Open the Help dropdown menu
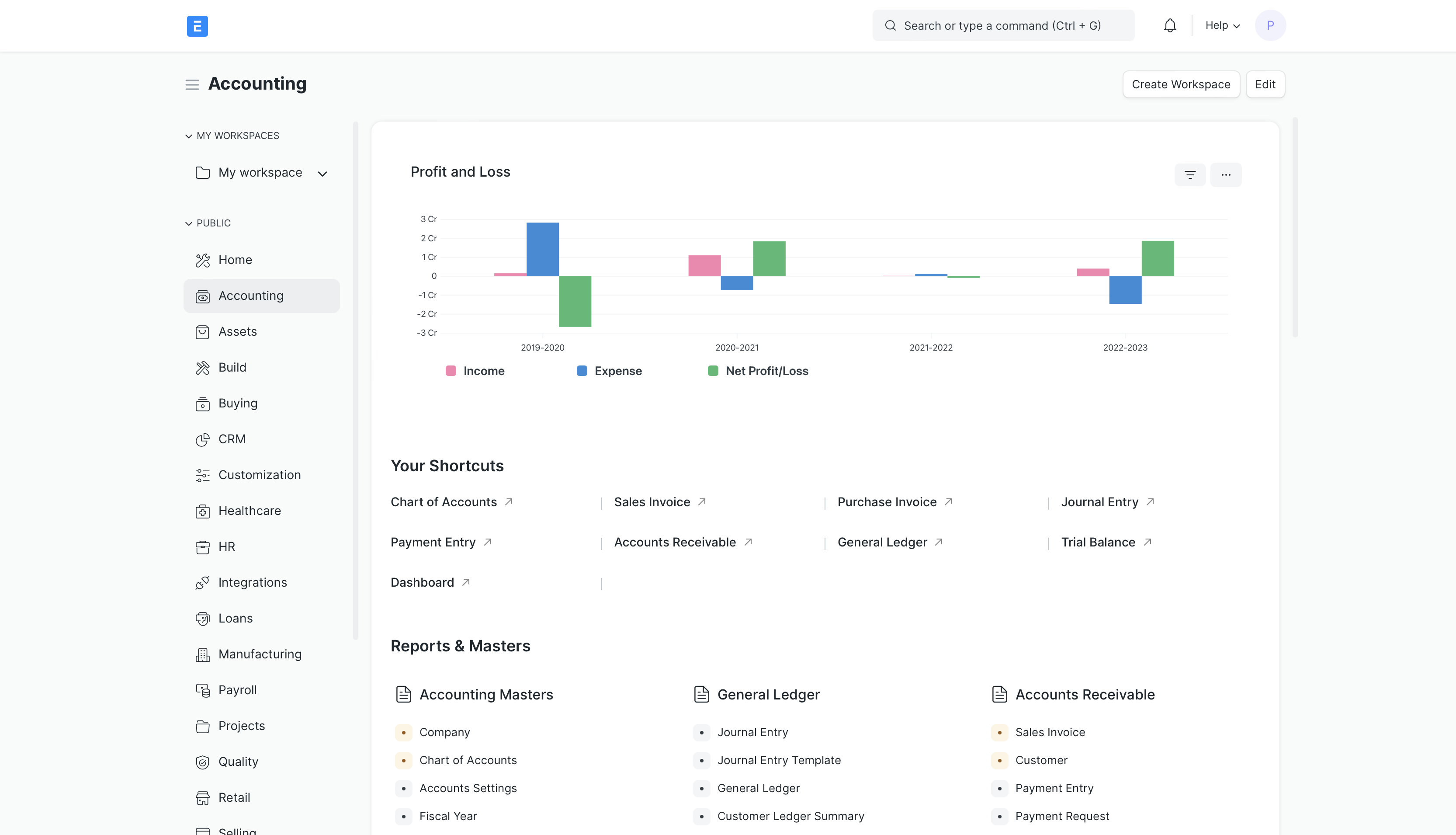This screenshot has width=1456, height=835. point(1221,25)
